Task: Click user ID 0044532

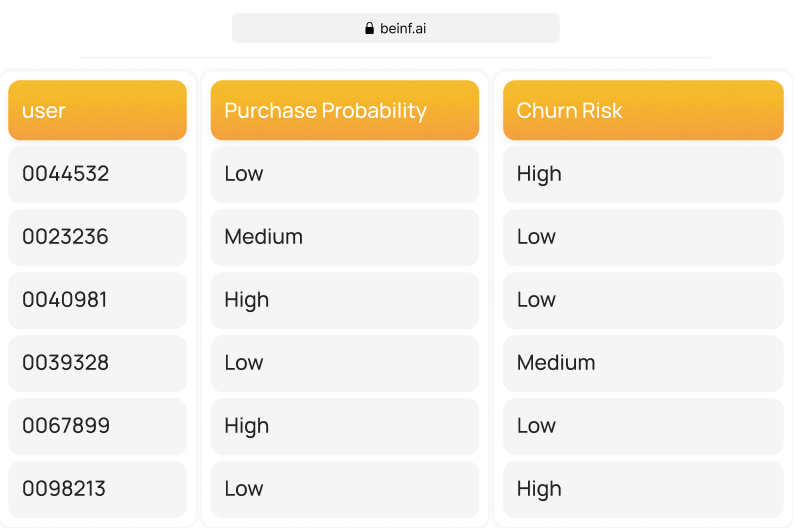Action: click(97, 174)
